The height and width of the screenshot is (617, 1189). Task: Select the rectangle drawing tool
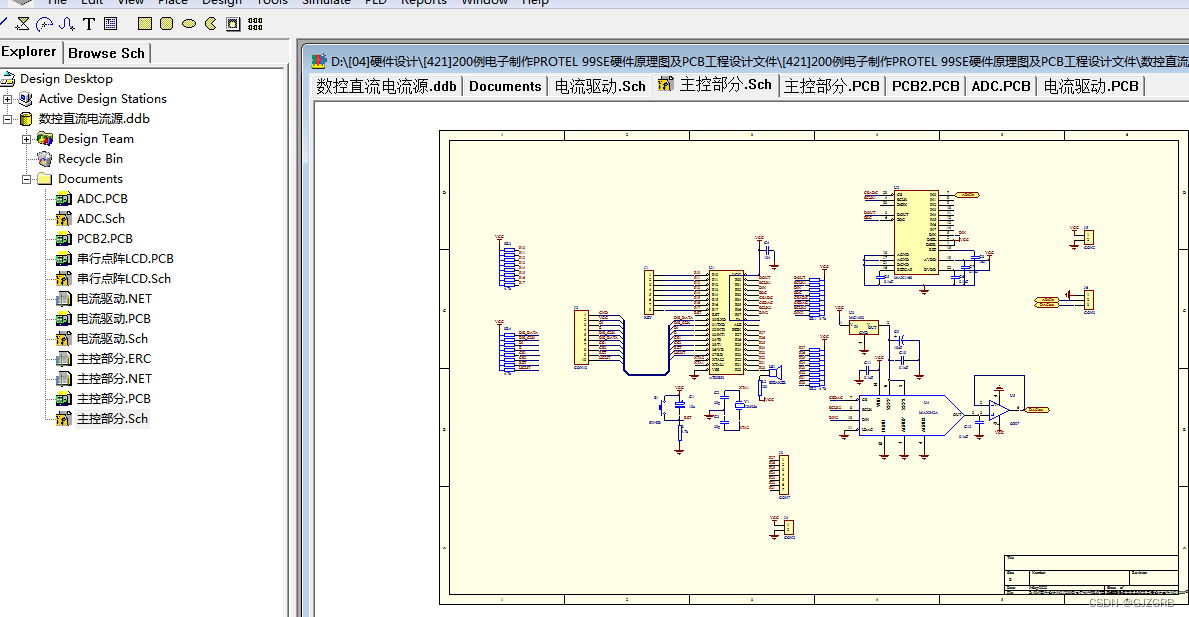click(x=145, y=23)
